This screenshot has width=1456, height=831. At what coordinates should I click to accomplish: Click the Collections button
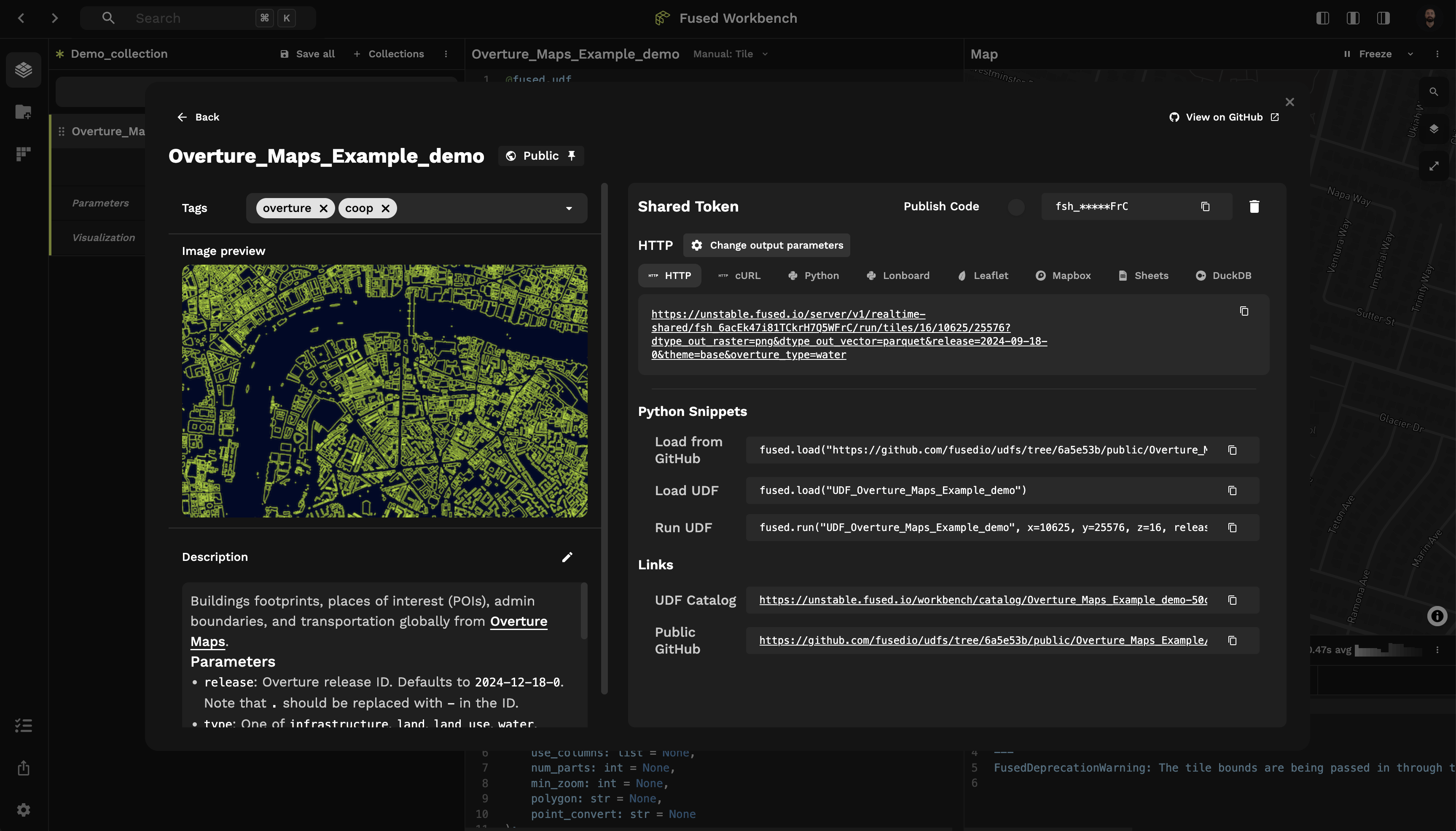388,54
